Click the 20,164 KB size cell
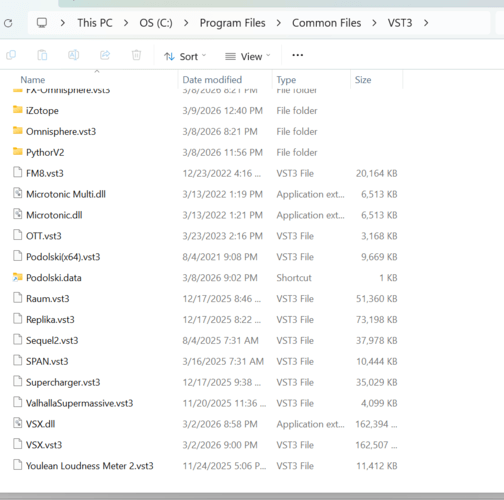 377,173
